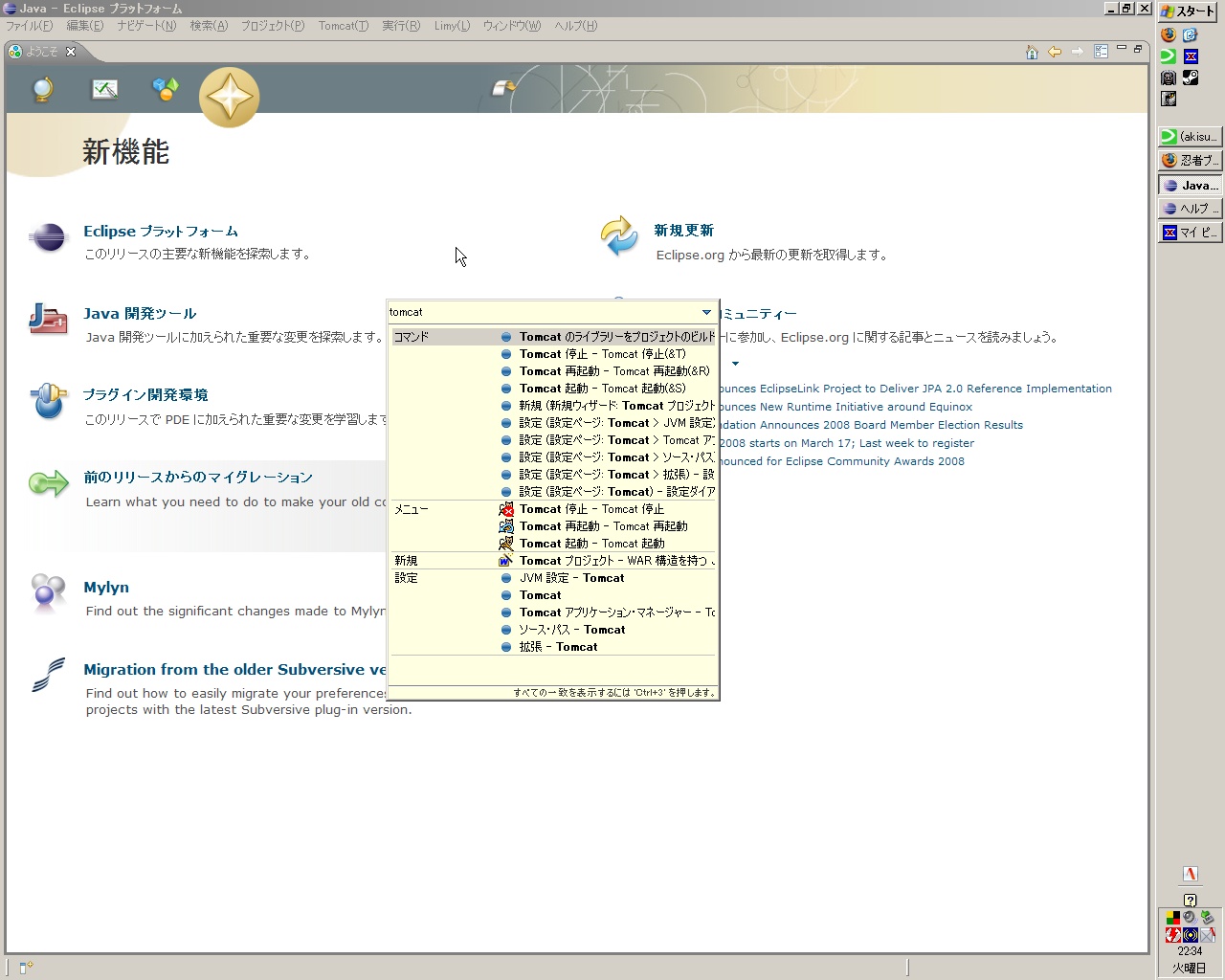Open the Eclipse プラットフォーム link

click(x=161, y=232)
